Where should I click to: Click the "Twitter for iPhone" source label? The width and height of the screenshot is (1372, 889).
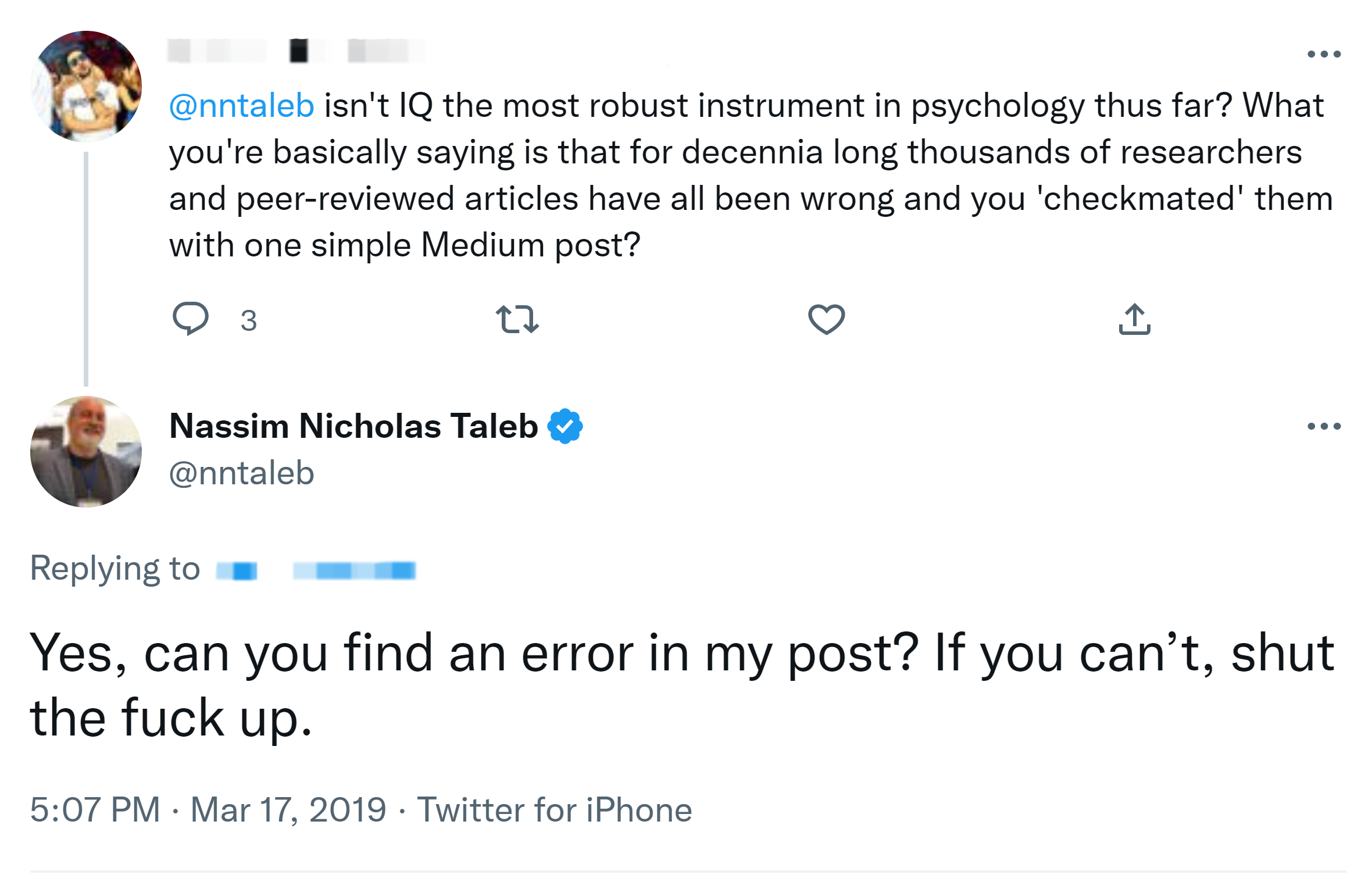(x=554, y=809)
